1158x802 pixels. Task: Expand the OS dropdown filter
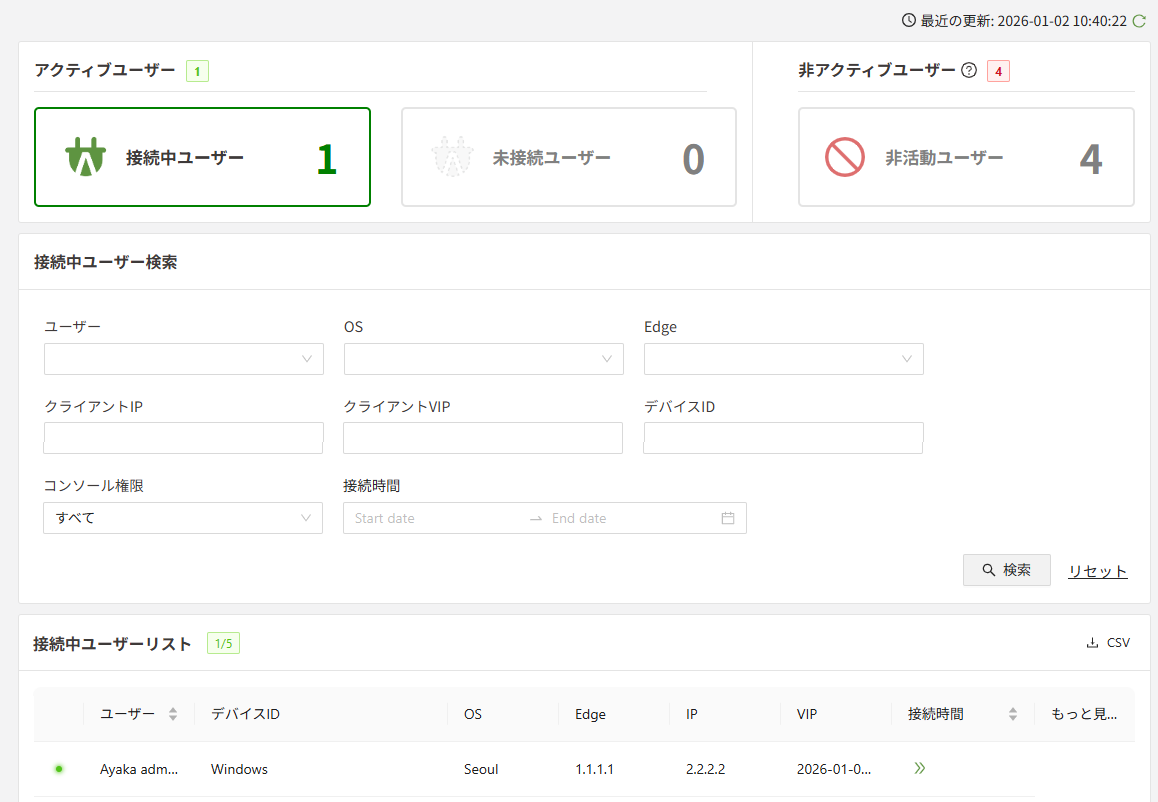(483, 359)
